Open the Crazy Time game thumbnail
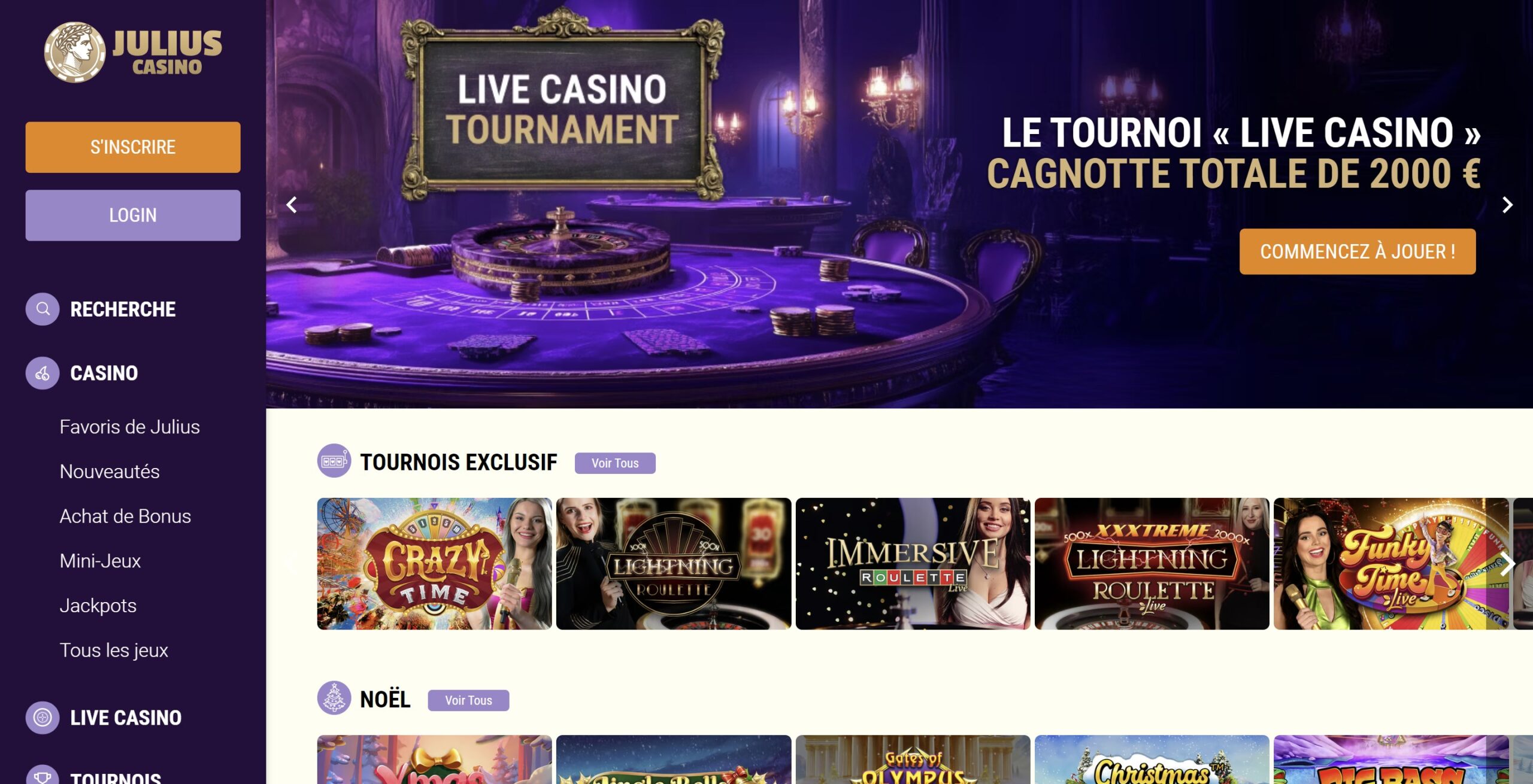 point(434,564)
